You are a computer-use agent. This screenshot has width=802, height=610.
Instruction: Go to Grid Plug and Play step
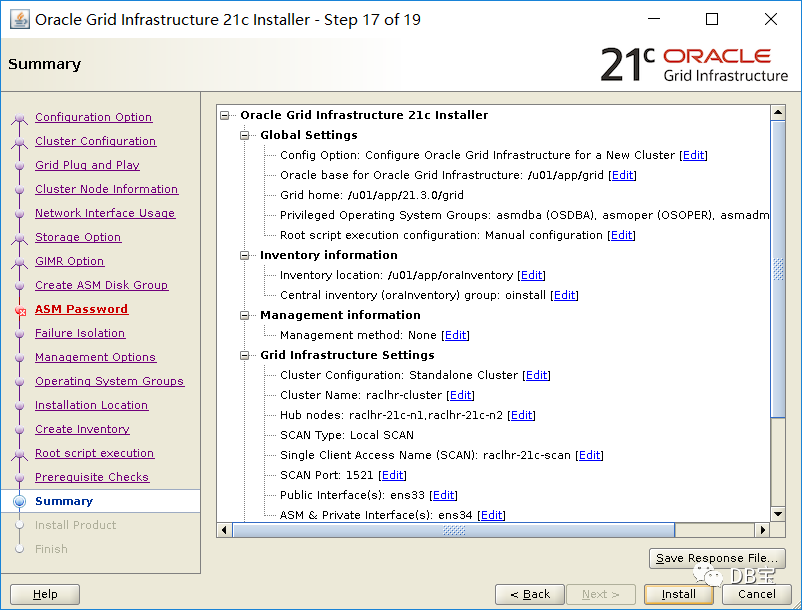(x=87, y=165)
